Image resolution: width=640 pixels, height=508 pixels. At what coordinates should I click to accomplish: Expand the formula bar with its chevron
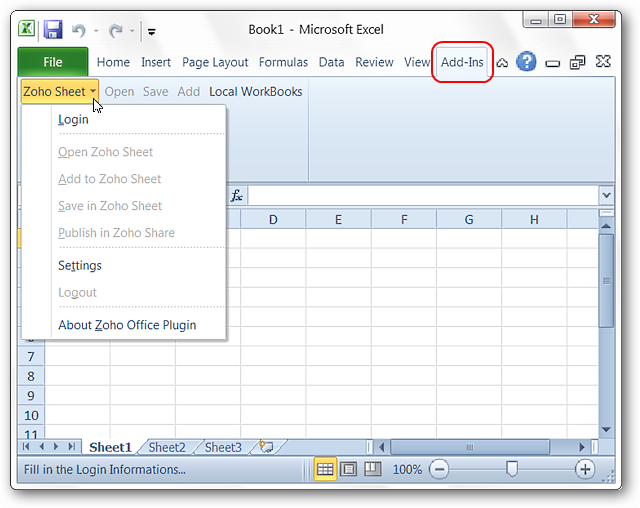tap(606, 195)
